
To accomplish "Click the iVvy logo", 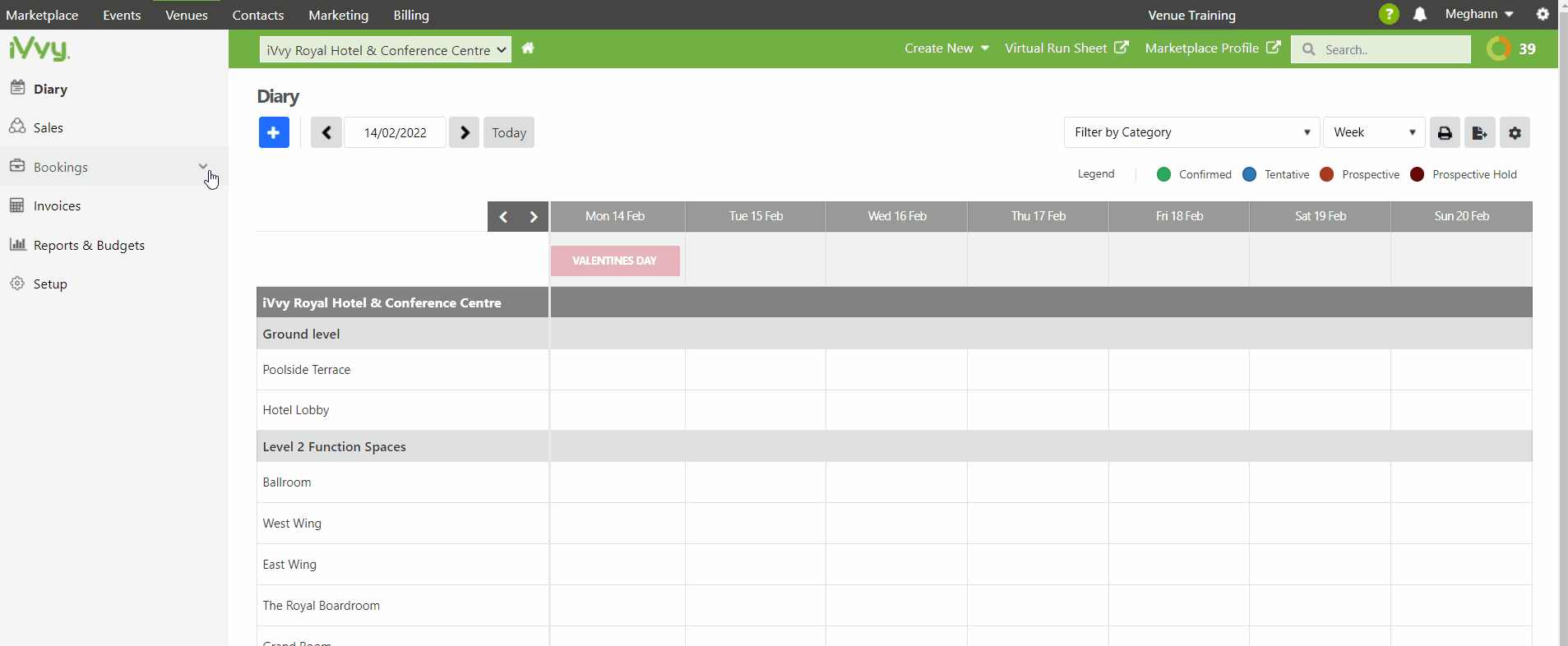I will (x=39, y=48).
